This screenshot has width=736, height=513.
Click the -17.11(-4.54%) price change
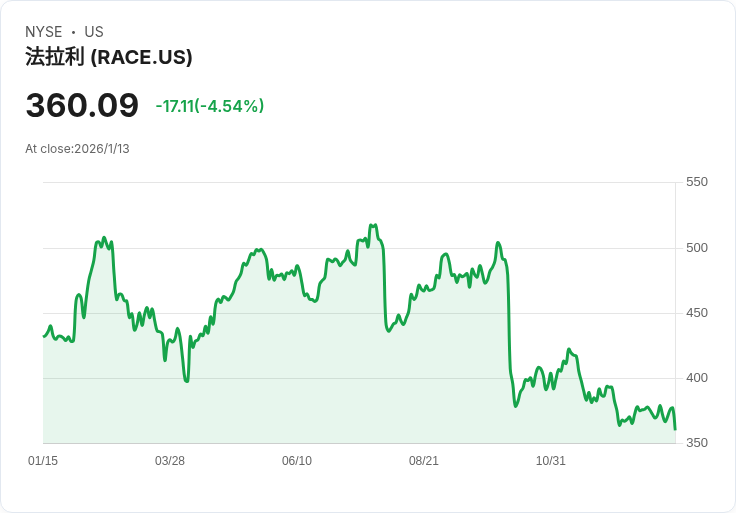tap(210, 106)
